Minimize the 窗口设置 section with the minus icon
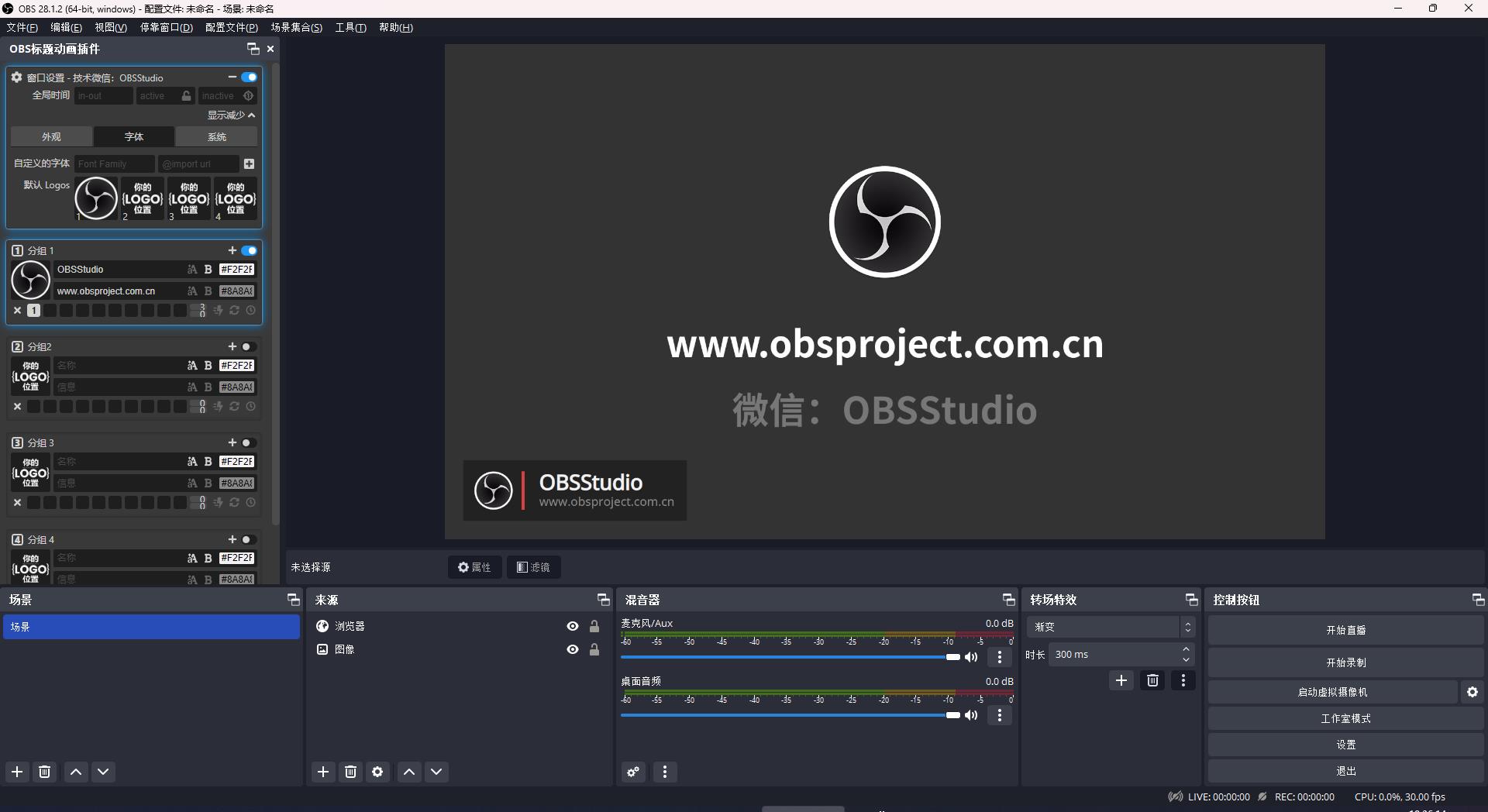 click(x=232, y=77)
